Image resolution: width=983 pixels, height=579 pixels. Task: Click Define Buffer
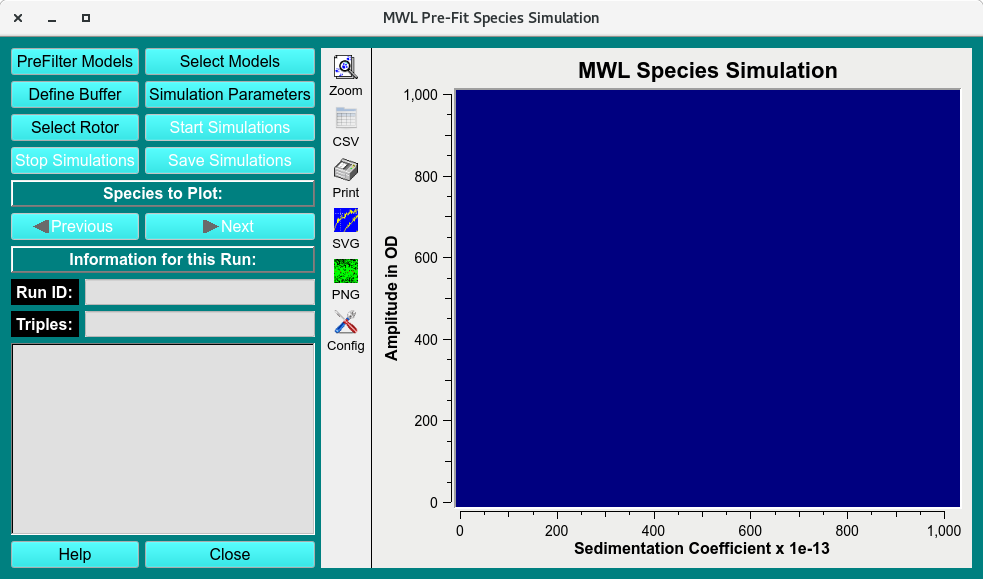(x=74, y=94)
